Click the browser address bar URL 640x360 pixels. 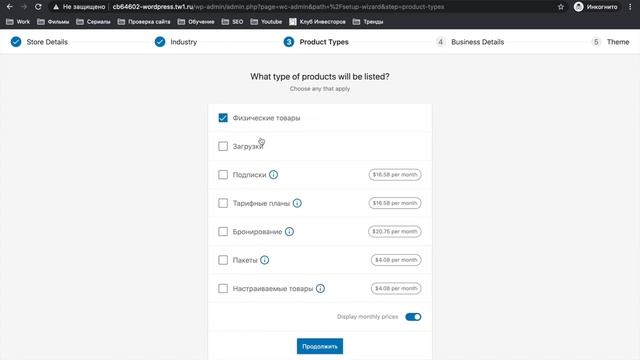pyautogui.click(x=278, y=7)
